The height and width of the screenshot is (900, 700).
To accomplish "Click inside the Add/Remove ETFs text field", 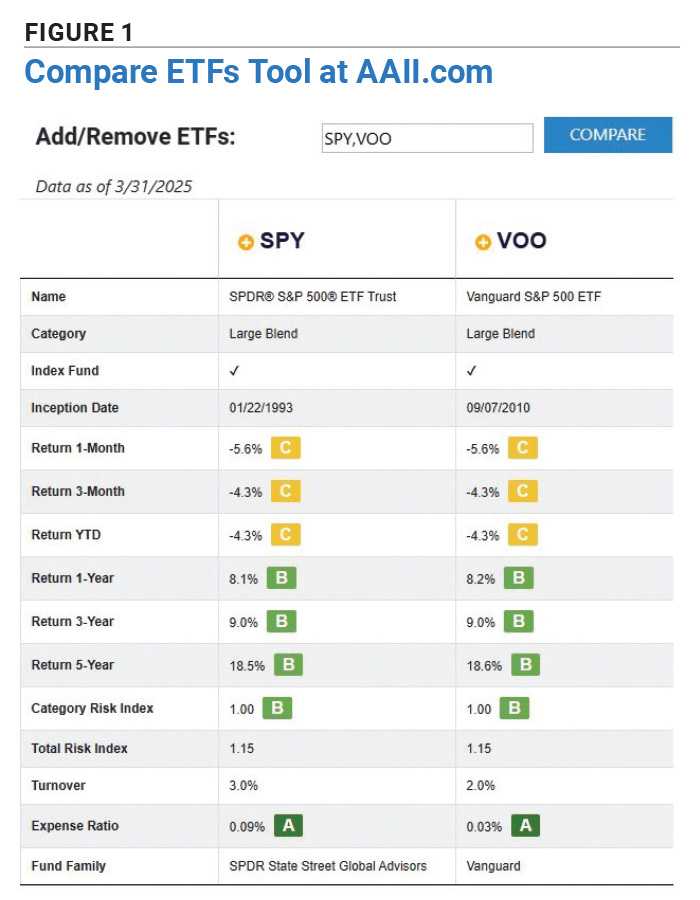I will 427,138.
